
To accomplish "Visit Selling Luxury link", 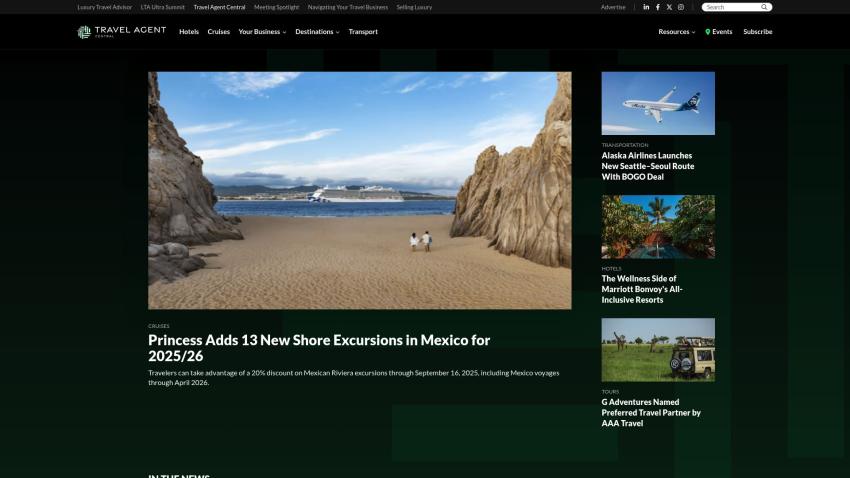I will pyautogui.click(x=414, y=7).
